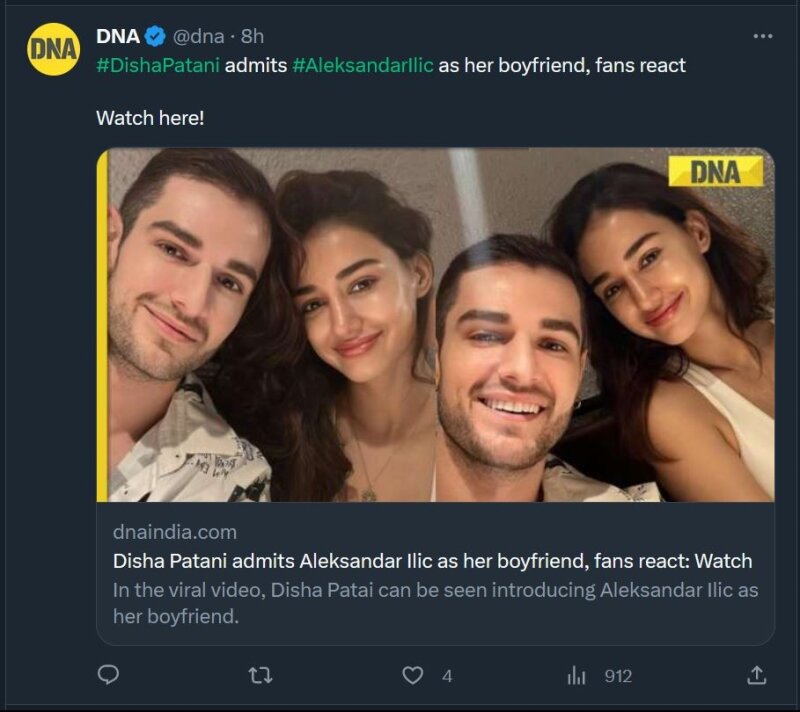The image size is (800, 712).
Task: Click the @dna handle
Action: pos(198,37)
